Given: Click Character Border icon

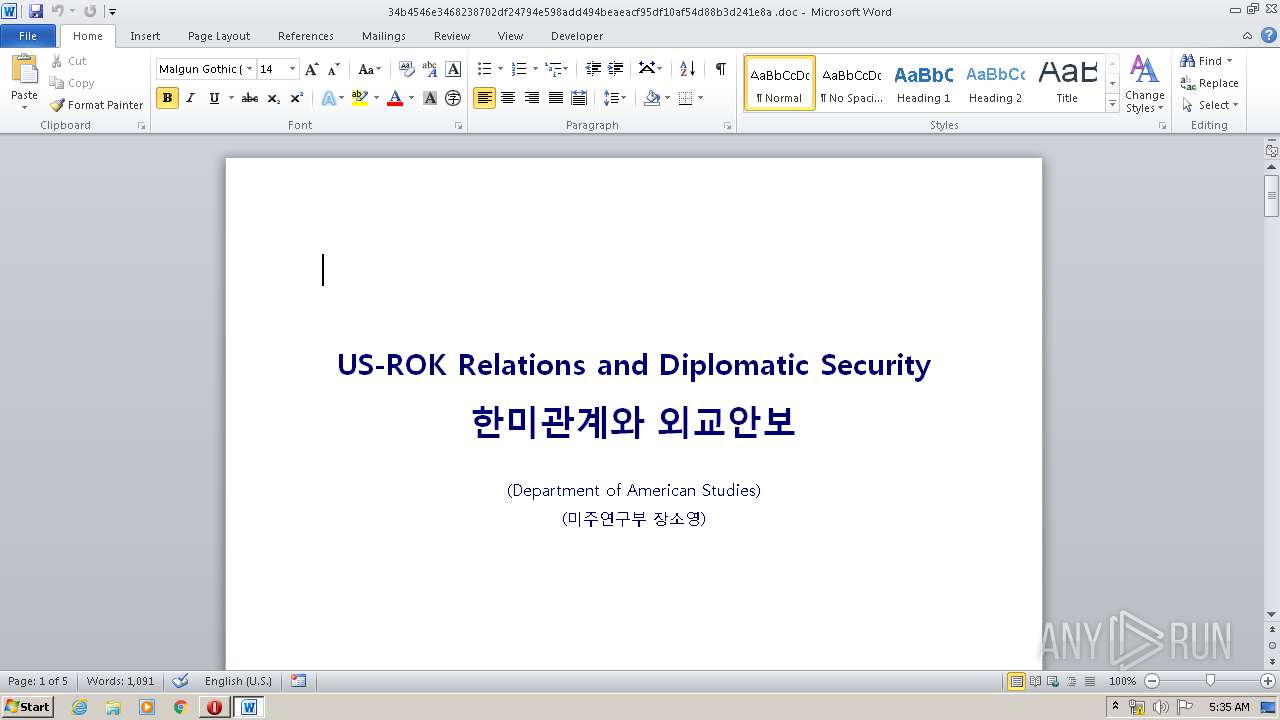Looking at the screenshot, I should (453, 69).
